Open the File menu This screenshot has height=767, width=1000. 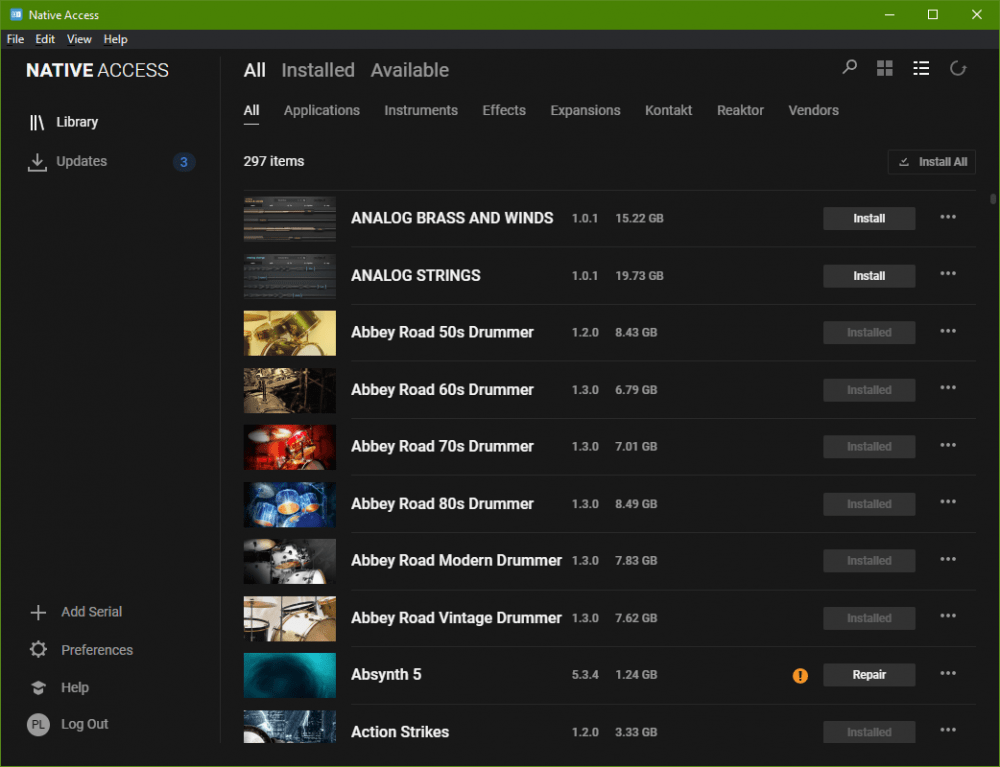coord(15,40)
